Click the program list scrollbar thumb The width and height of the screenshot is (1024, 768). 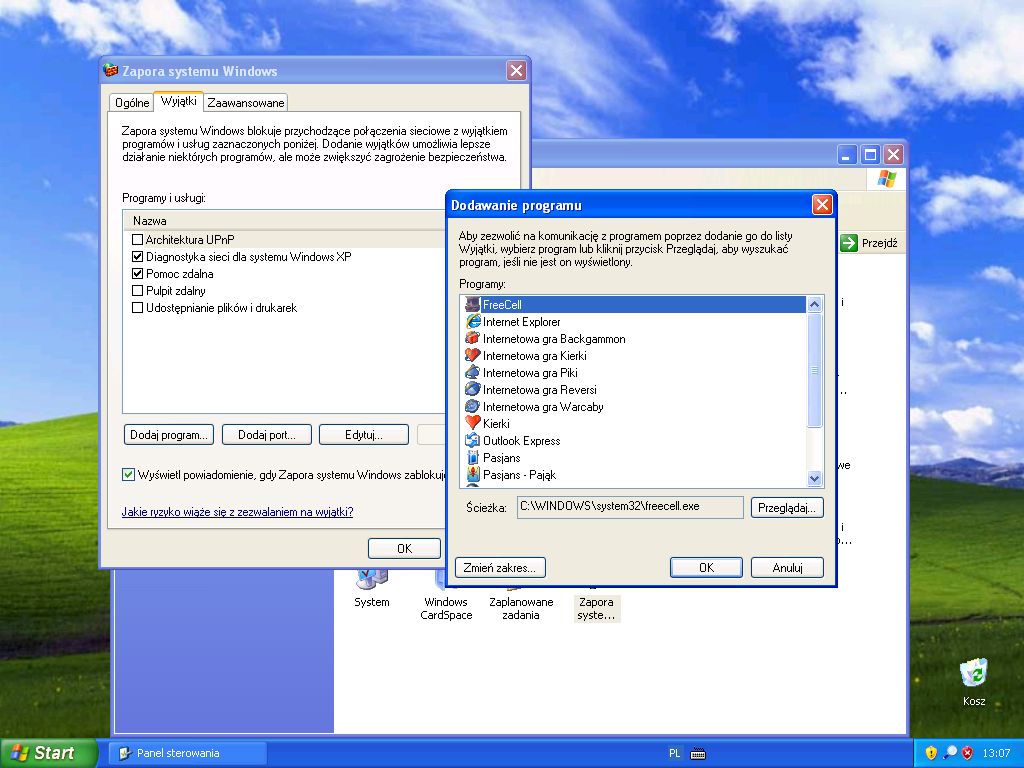tap(814, 370)
